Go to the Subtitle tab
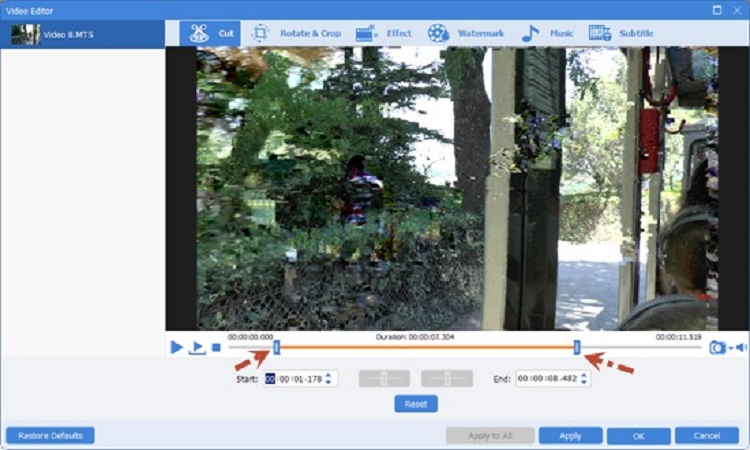 [621, 33]
